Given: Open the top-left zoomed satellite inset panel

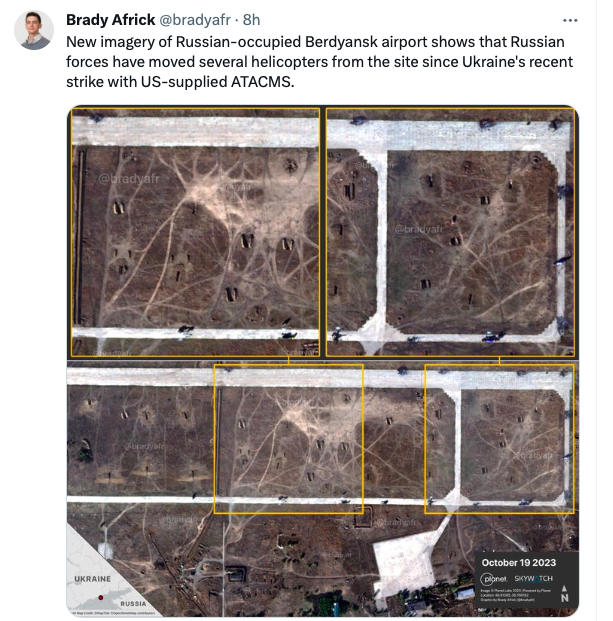Looking at the screenshot, I should [195, 232].
